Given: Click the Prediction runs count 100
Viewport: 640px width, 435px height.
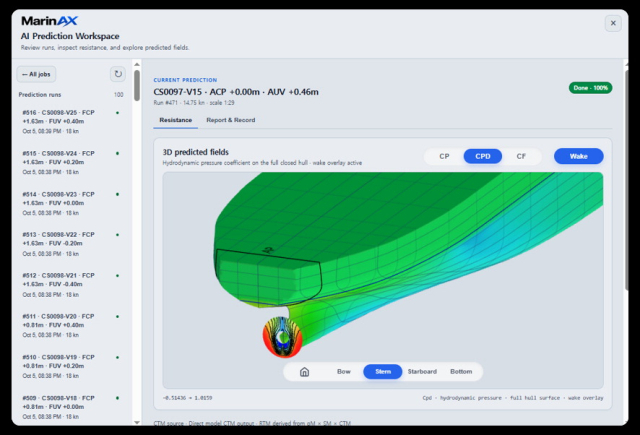Looking at the screenshot, I should coord(118,95).
